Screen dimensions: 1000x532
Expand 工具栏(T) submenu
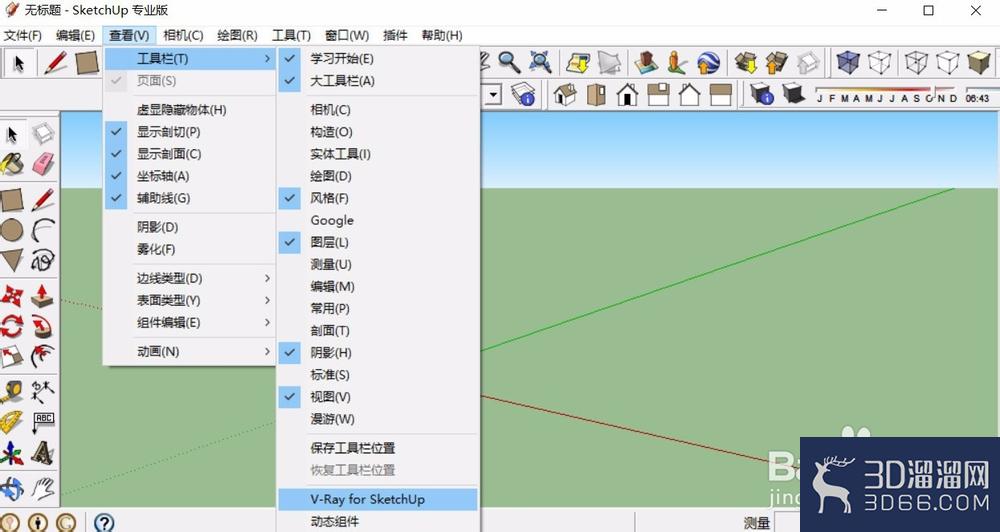(x=189, y=59)
